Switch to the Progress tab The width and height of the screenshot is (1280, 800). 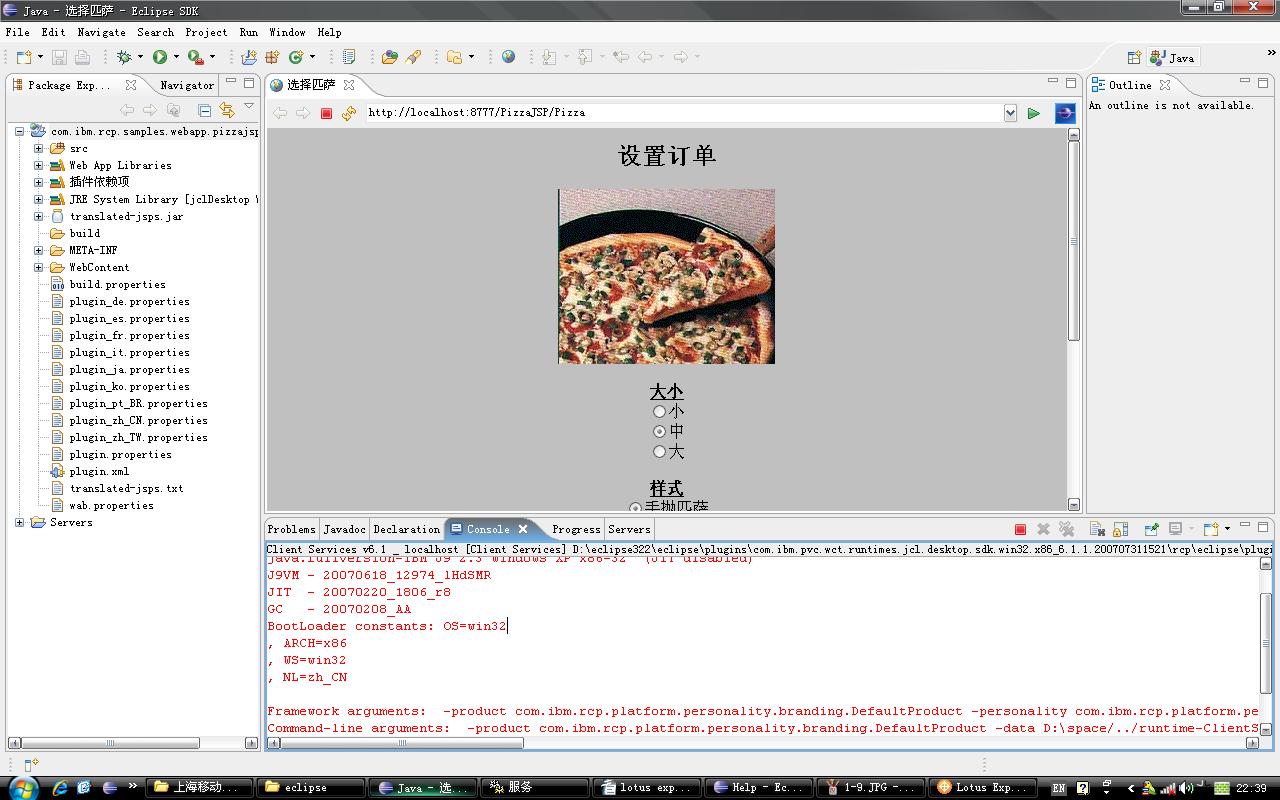click(576, 529)
